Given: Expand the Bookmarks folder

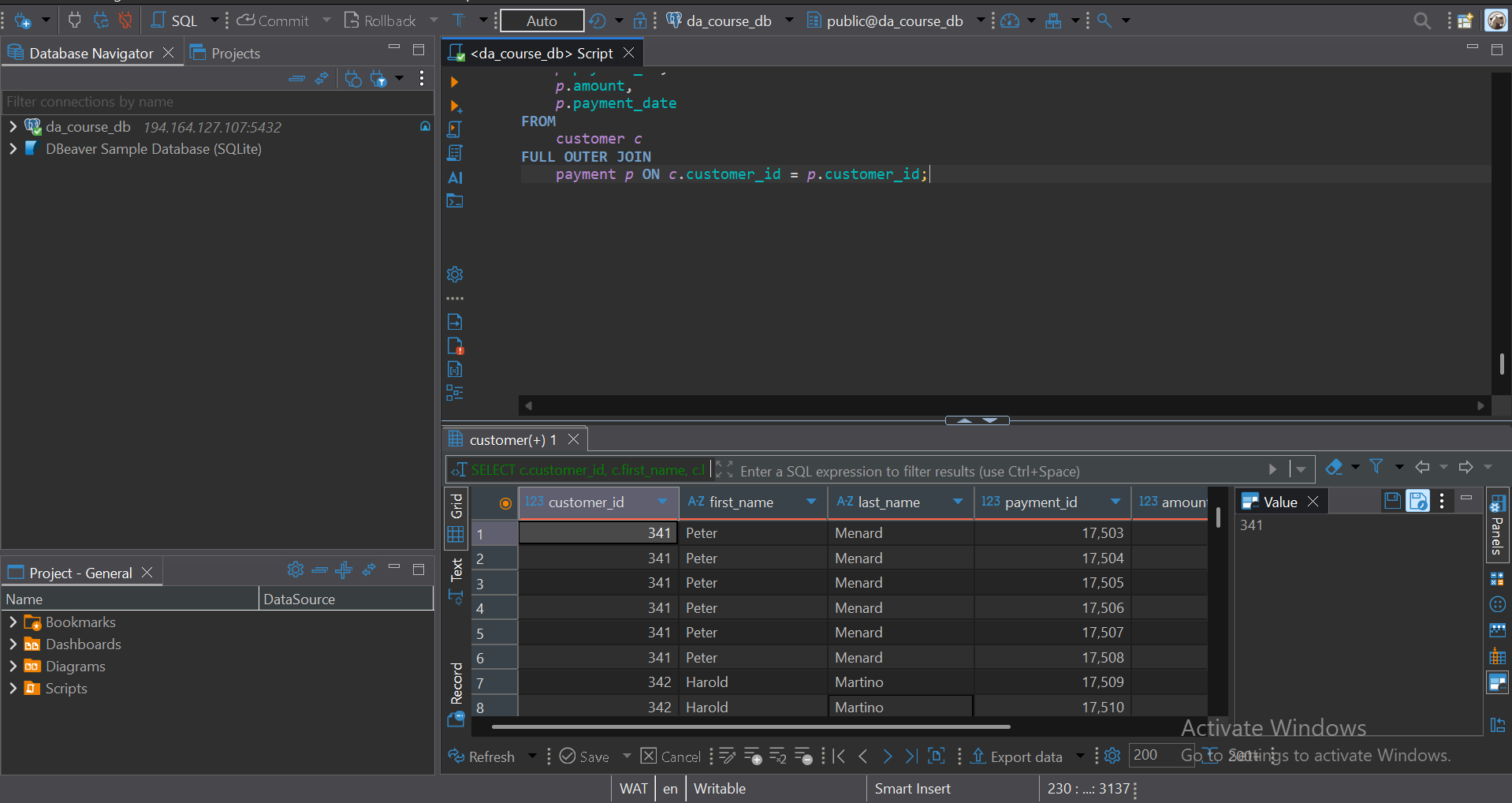Looking at the screenshot, I should tap(13, 622).
